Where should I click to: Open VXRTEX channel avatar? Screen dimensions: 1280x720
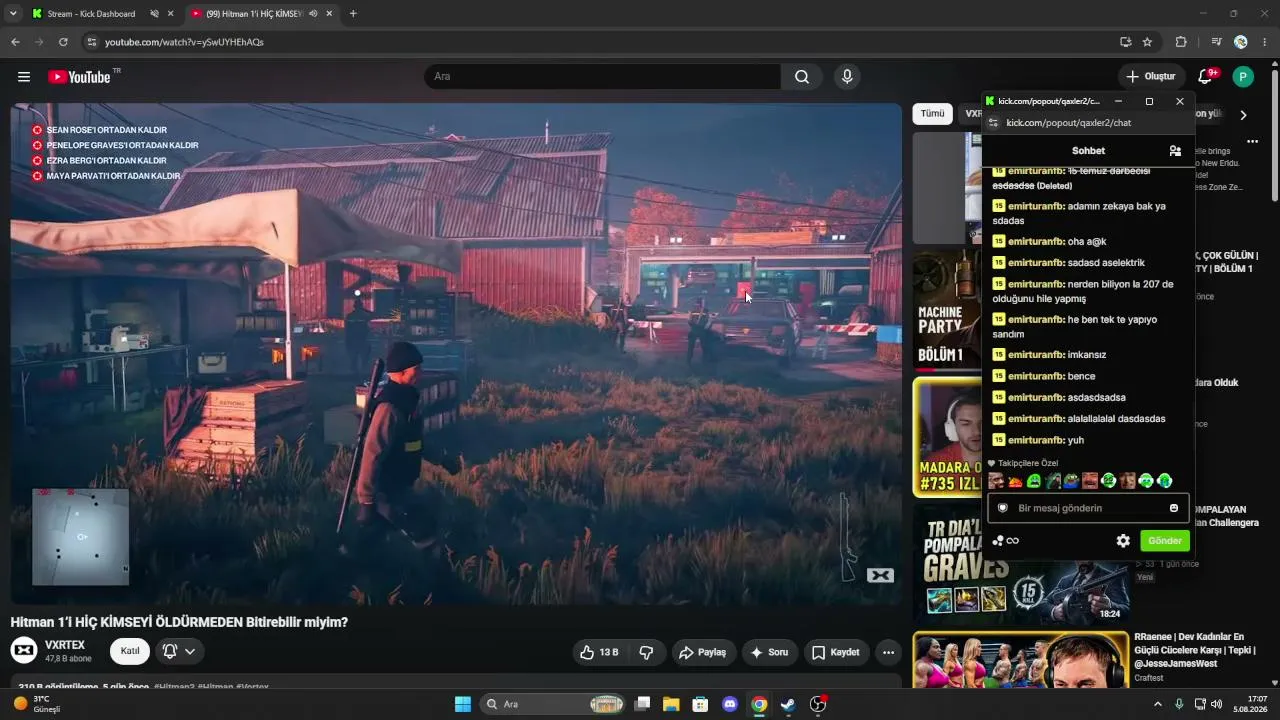(x=24, y=651)
